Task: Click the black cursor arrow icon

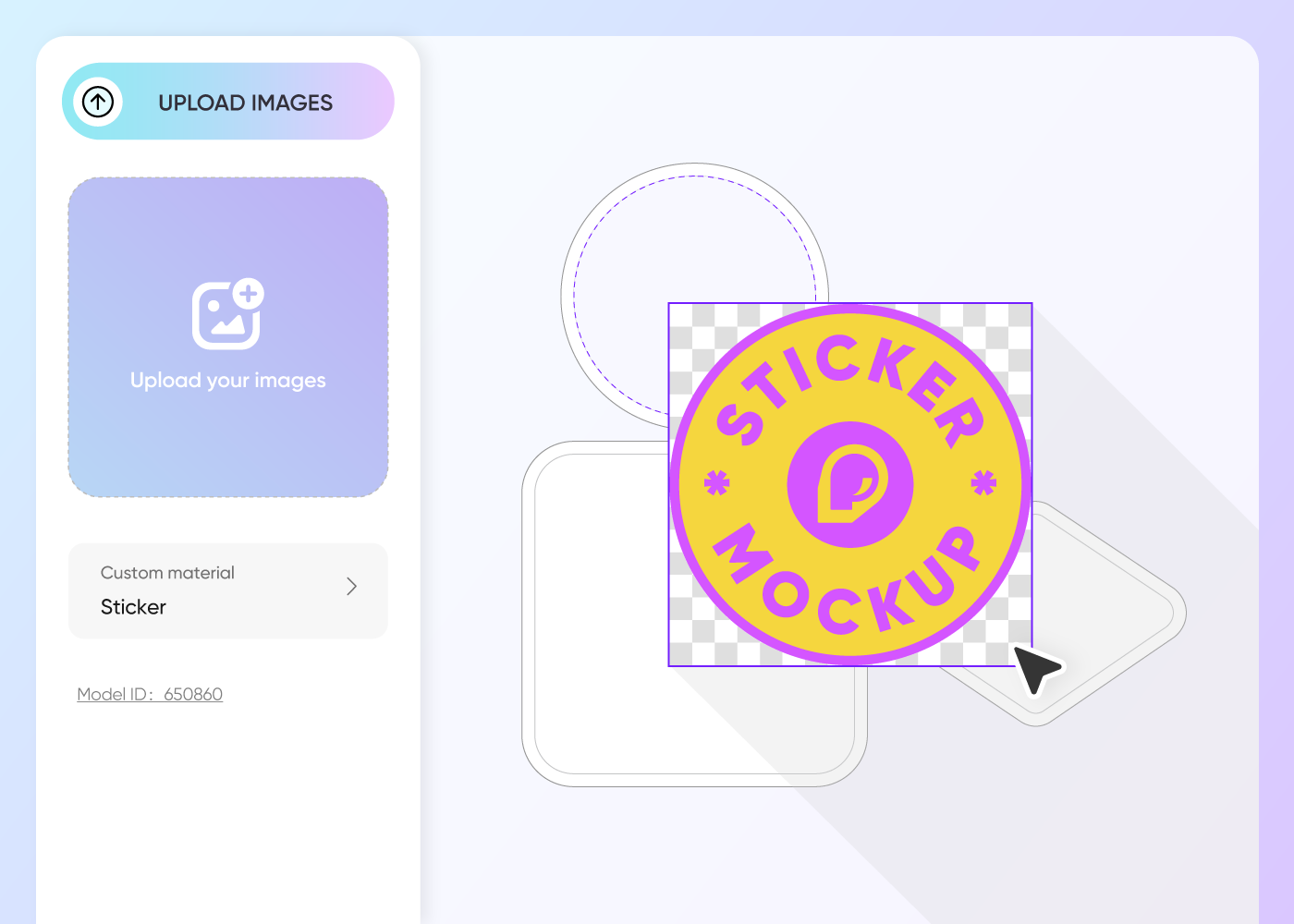Action: coord(1037,669)
